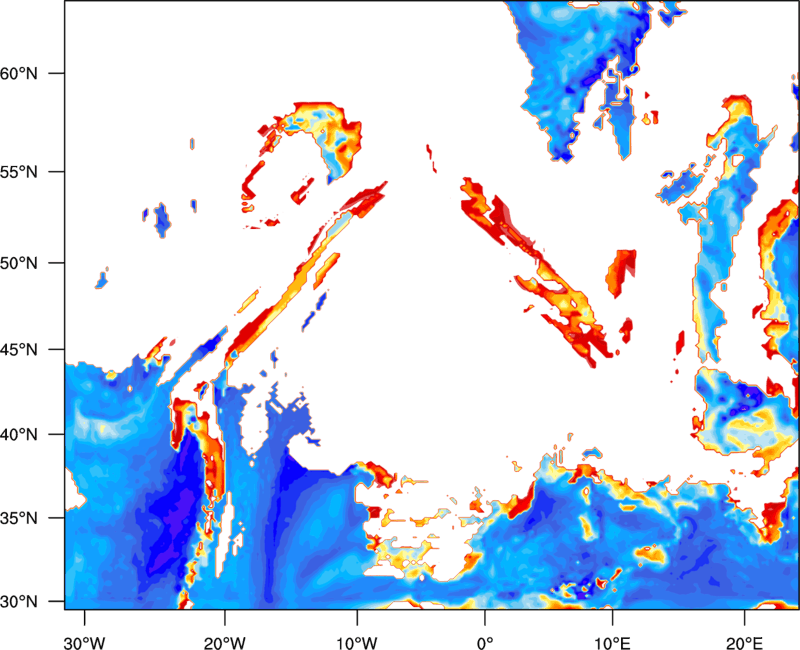Click the 20°E longitude label

[x=744, y=642]
